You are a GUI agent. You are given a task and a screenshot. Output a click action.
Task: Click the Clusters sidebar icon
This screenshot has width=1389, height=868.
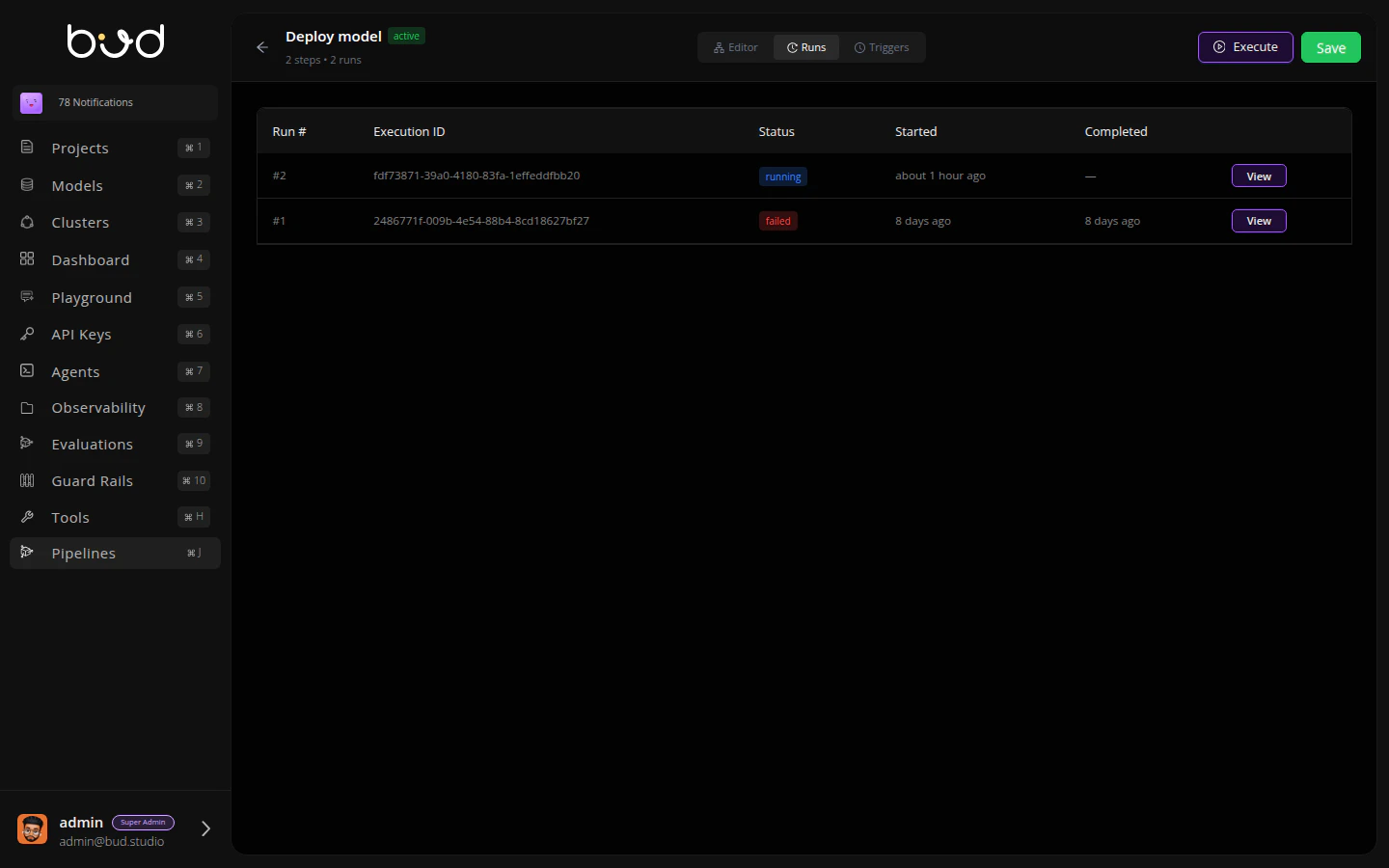pyautogui.click(x=27, y=222)
